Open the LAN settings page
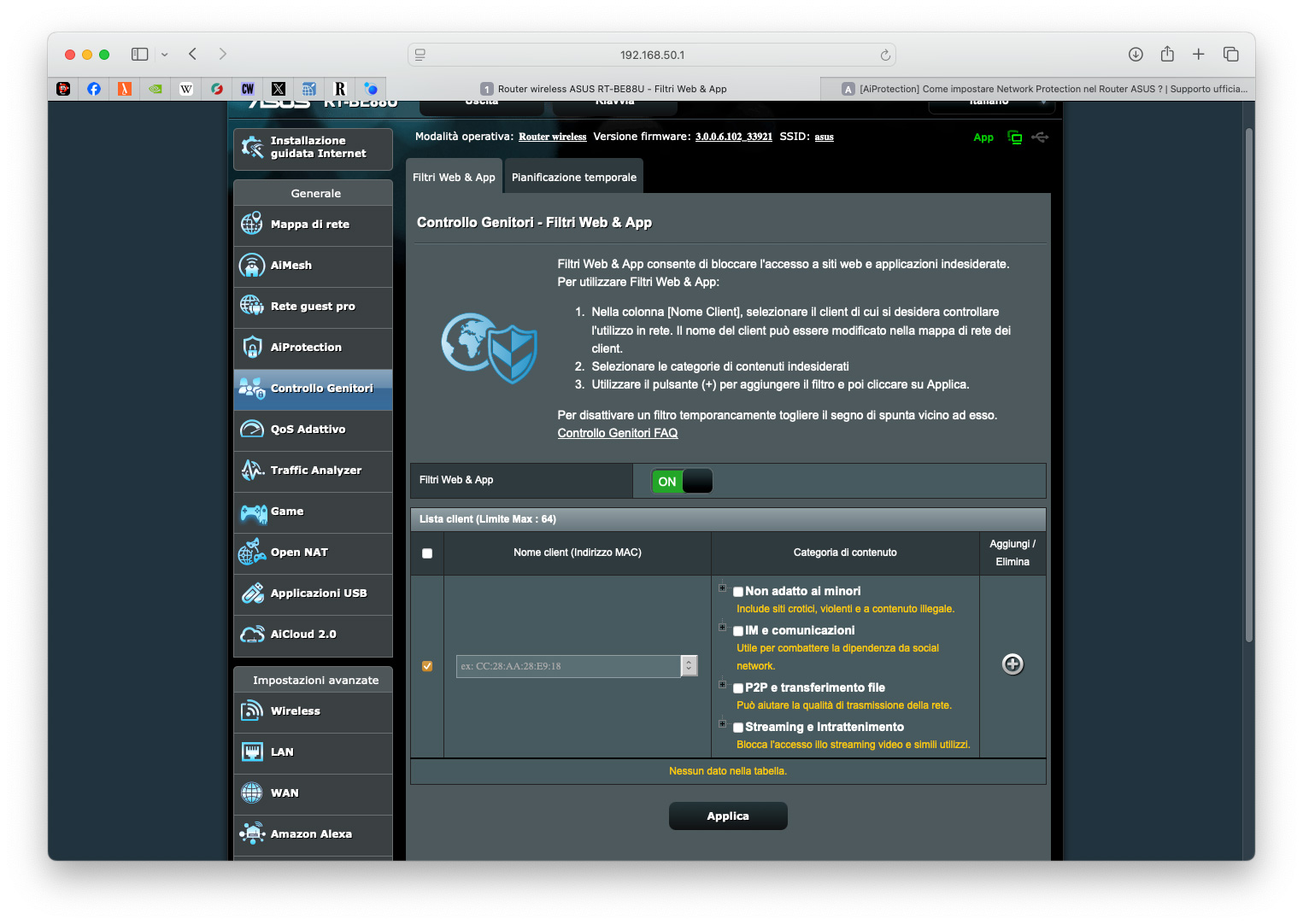 pyautogui.click(x=313, y=752)
